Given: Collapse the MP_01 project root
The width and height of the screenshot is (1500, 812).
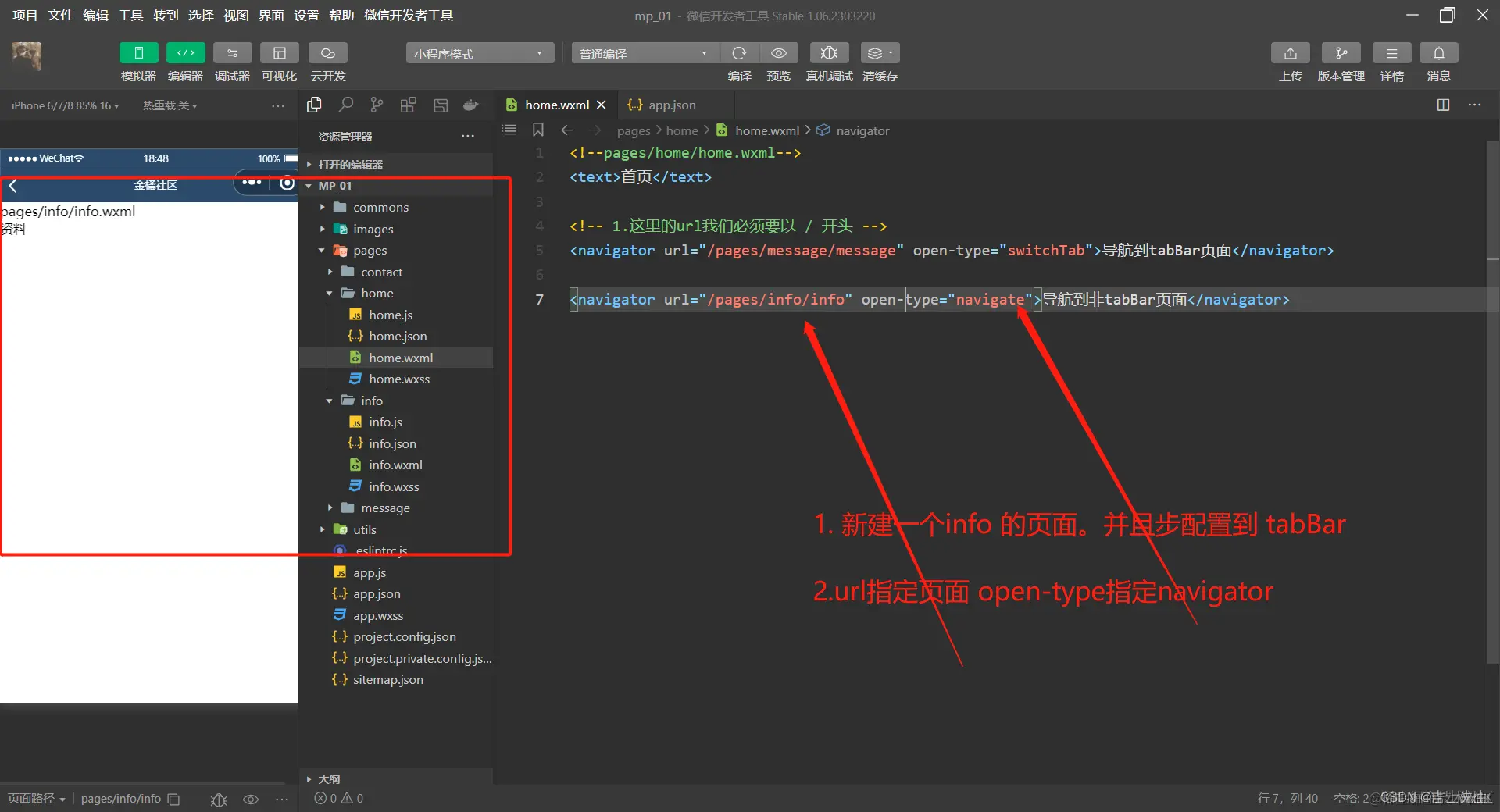Looking at the screenshot, I should pos(396,186).
